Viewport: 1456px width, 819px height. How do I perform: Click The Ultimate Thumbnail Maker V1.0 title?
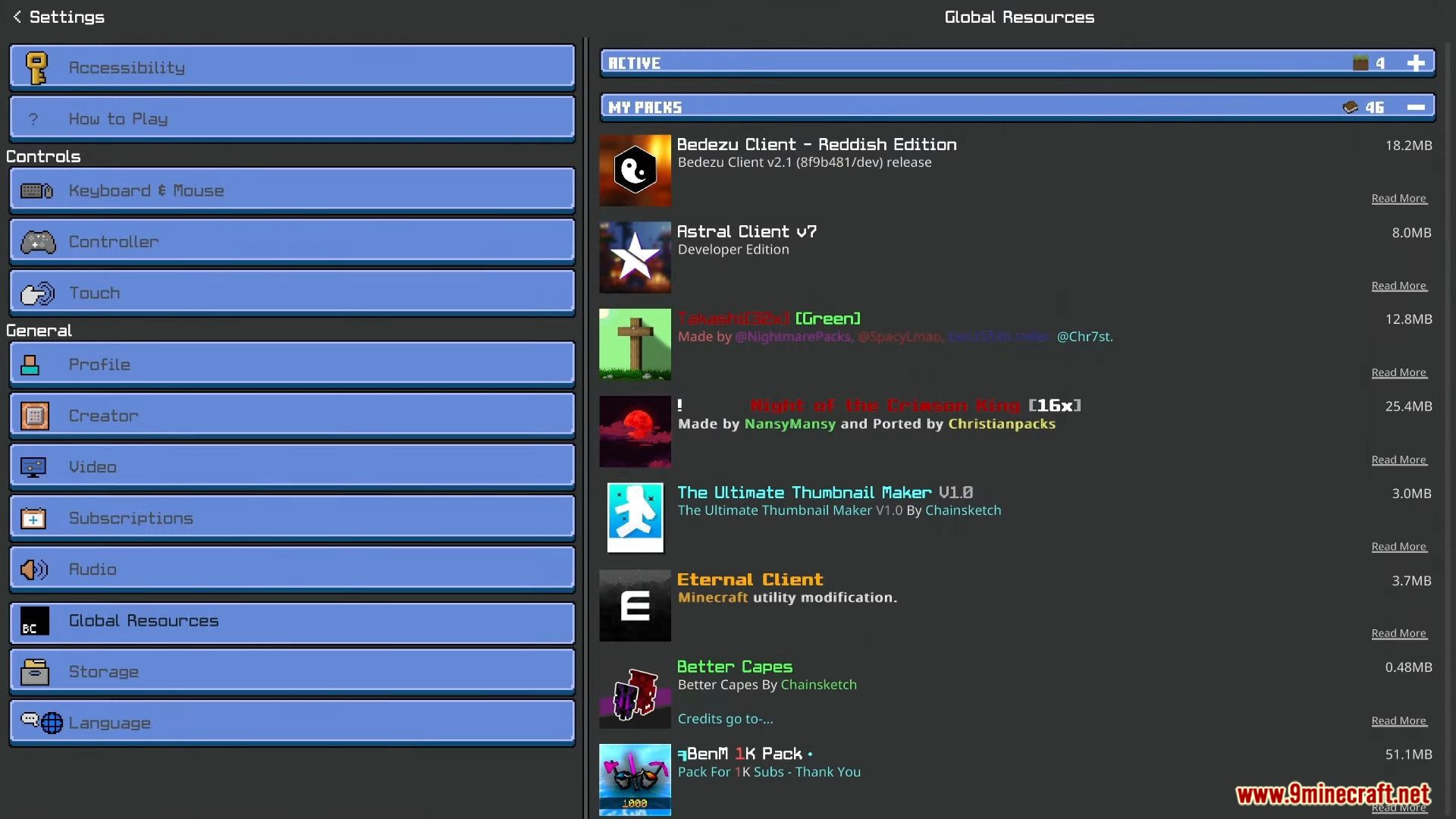[x=825, y=492]
